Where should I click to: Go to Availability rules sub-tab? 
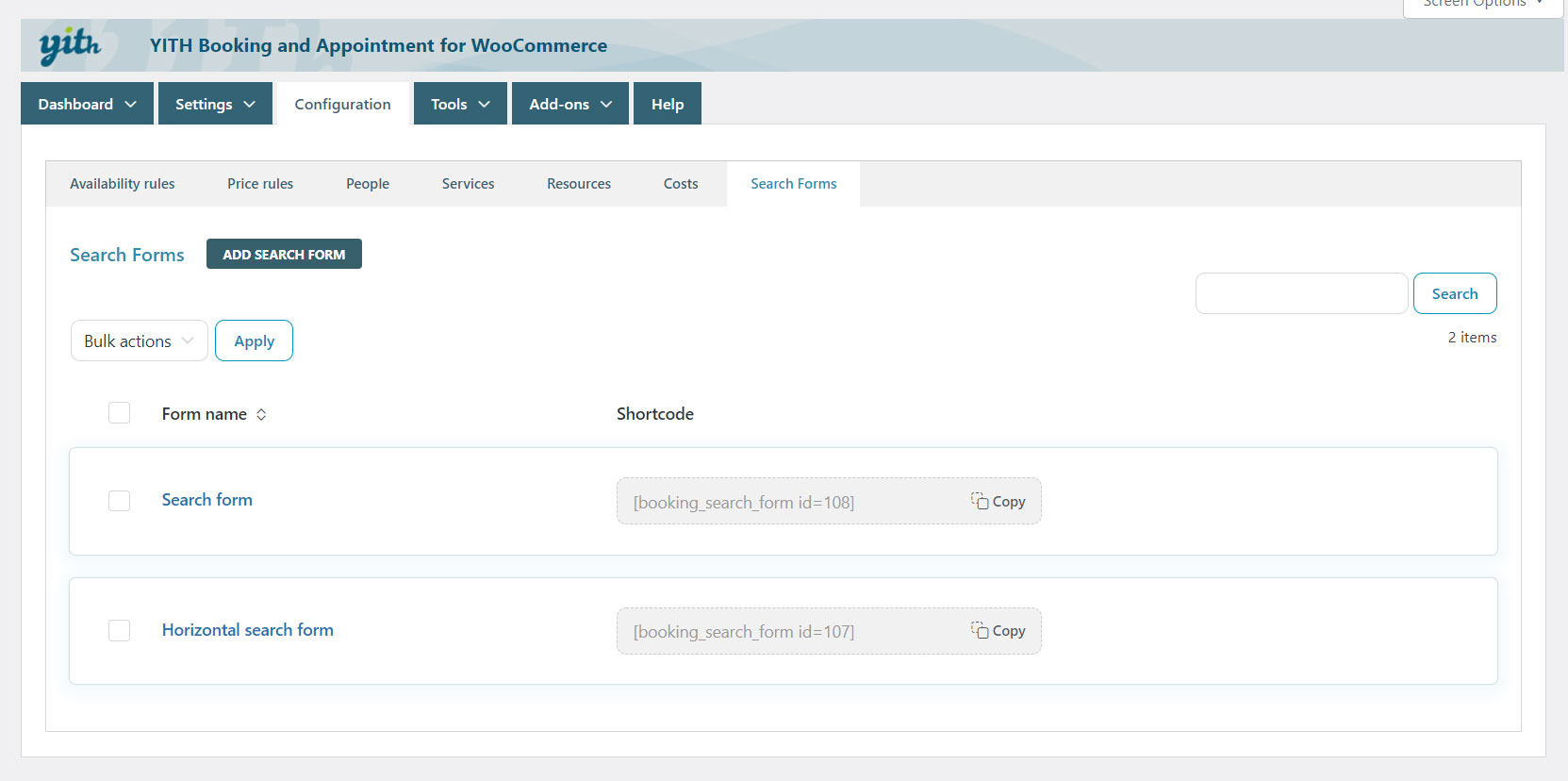click(x=123, y=184)
